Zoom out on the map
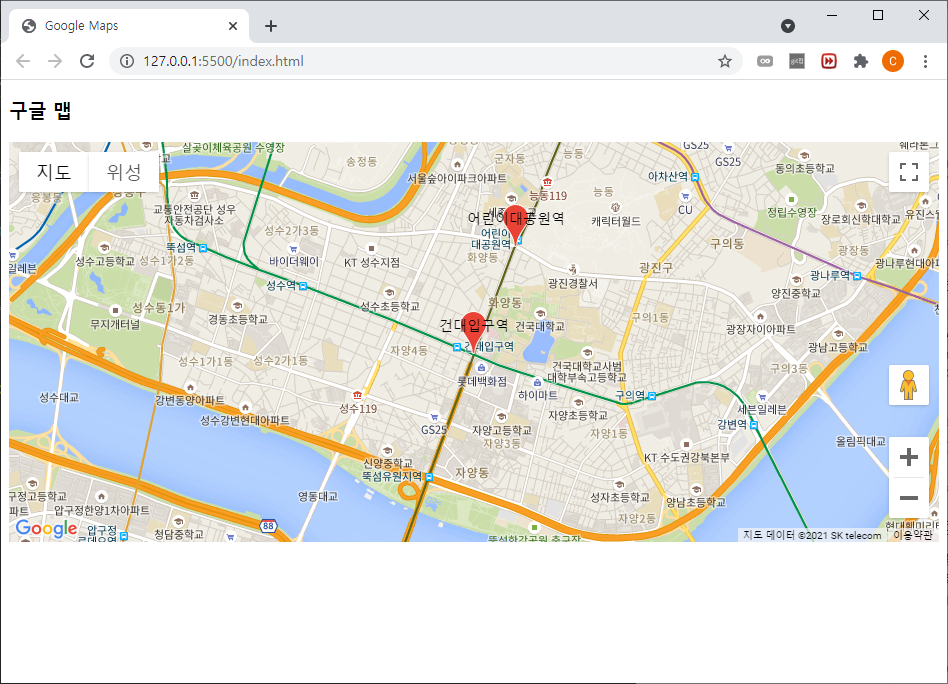 (909, 498)
